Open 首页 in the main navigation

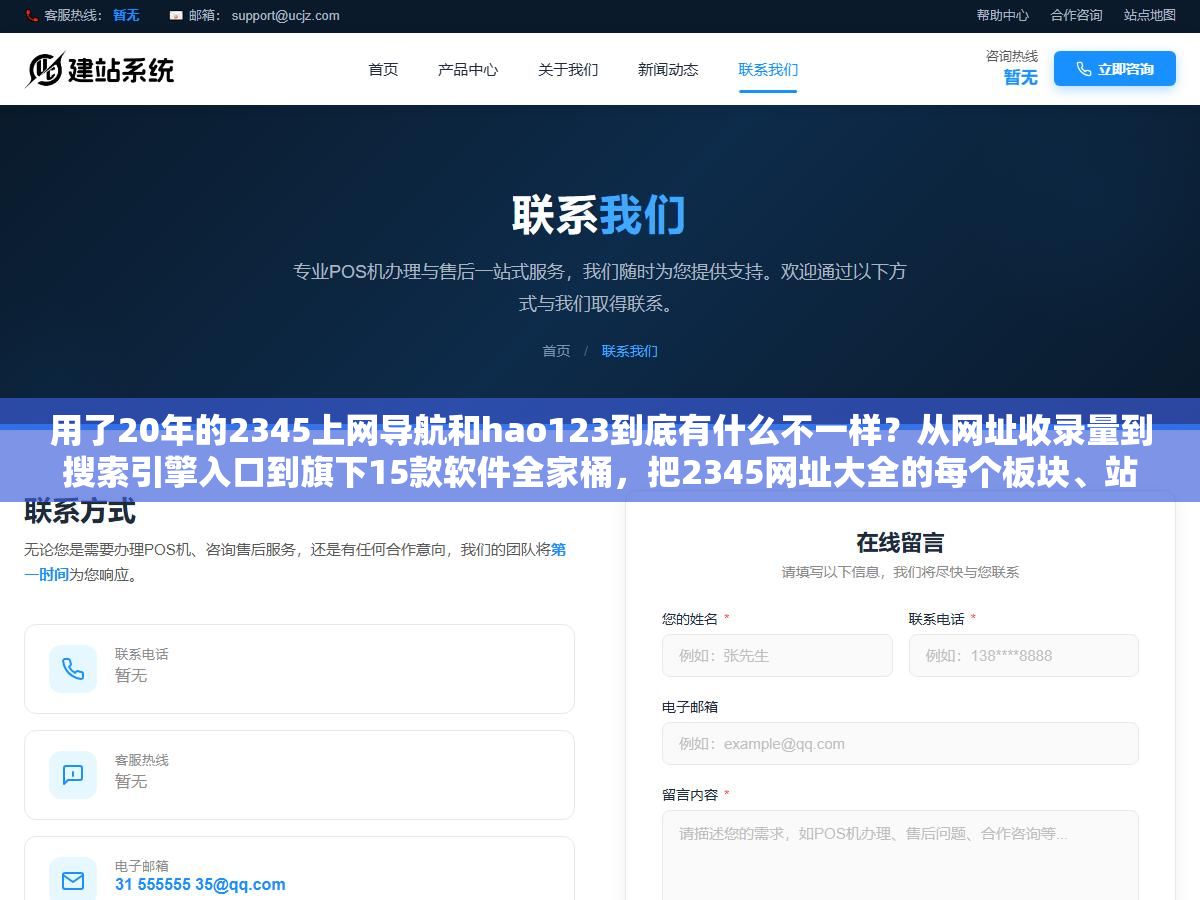pos(383,69)
